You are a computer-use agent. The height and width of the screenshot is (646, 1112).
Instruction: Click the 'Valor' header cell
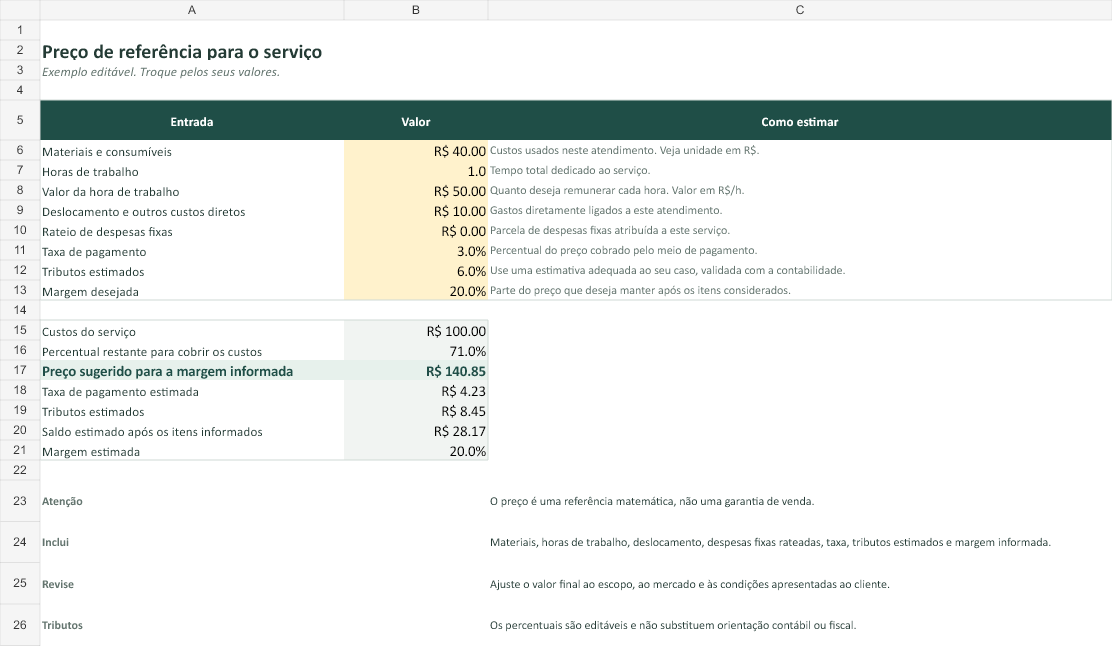416,121
